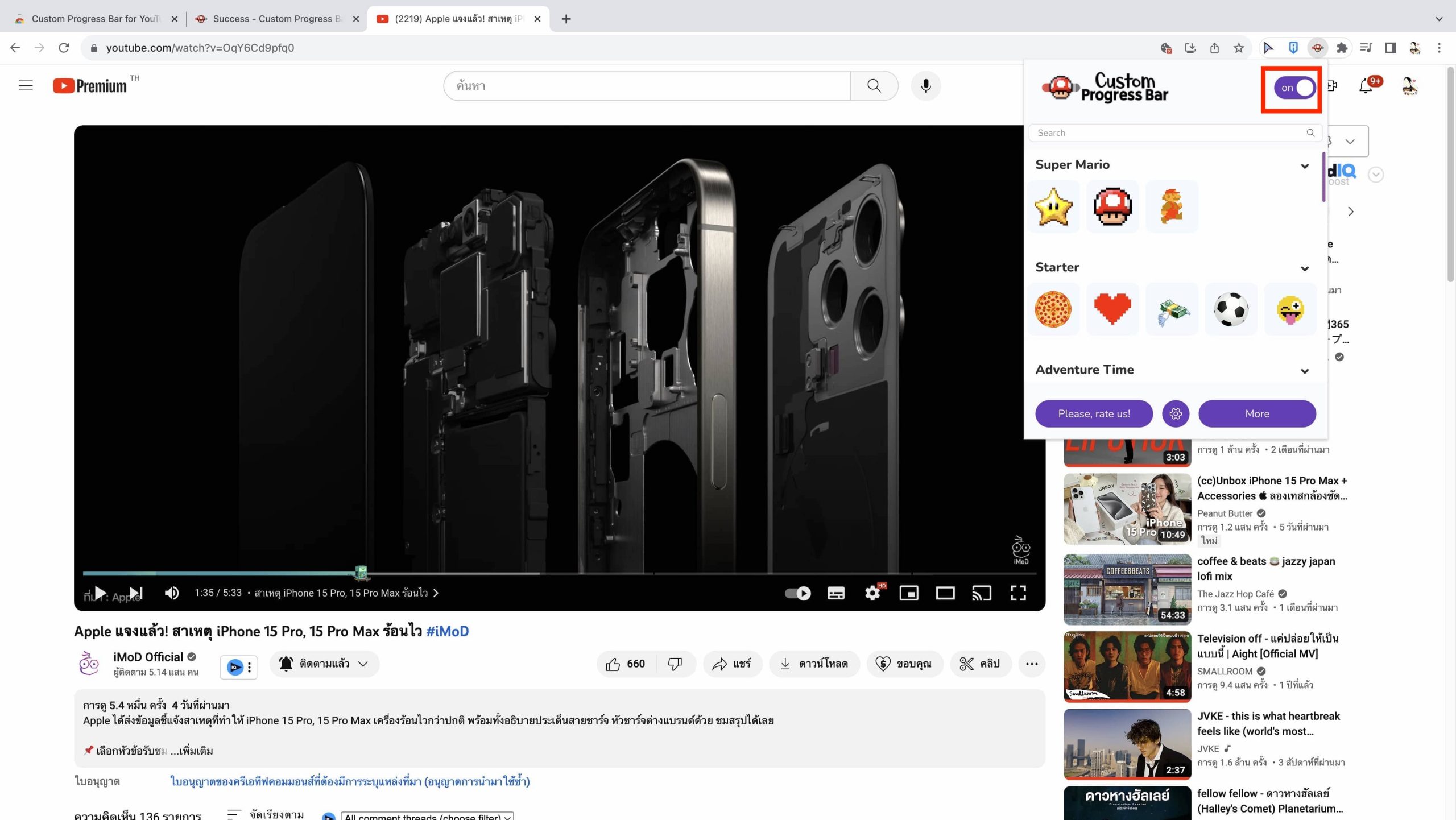
Task: Select the Super Mario star progress icon
Action: tap(1053, 206)
